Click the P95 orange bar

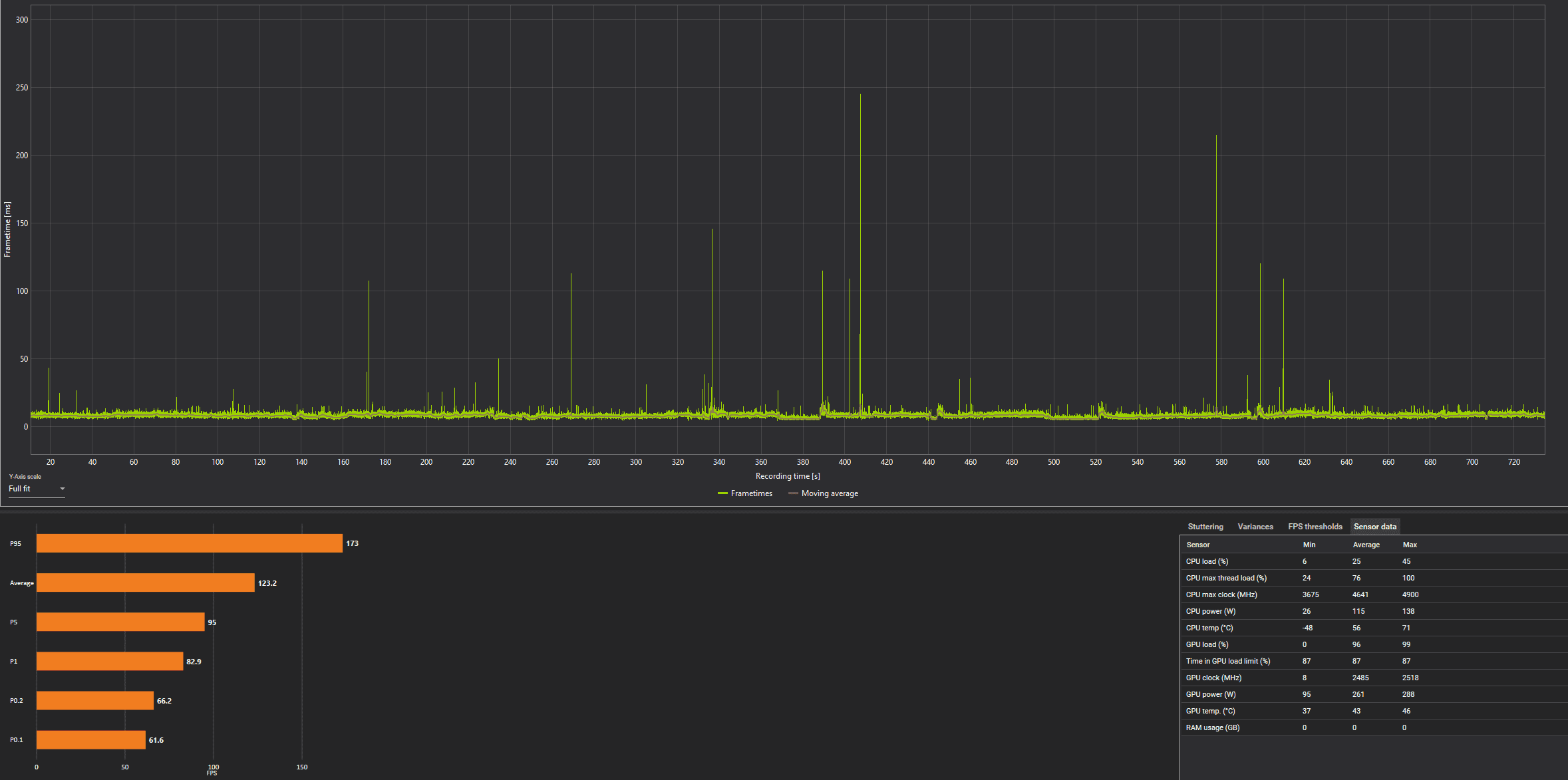click(189, 543)
